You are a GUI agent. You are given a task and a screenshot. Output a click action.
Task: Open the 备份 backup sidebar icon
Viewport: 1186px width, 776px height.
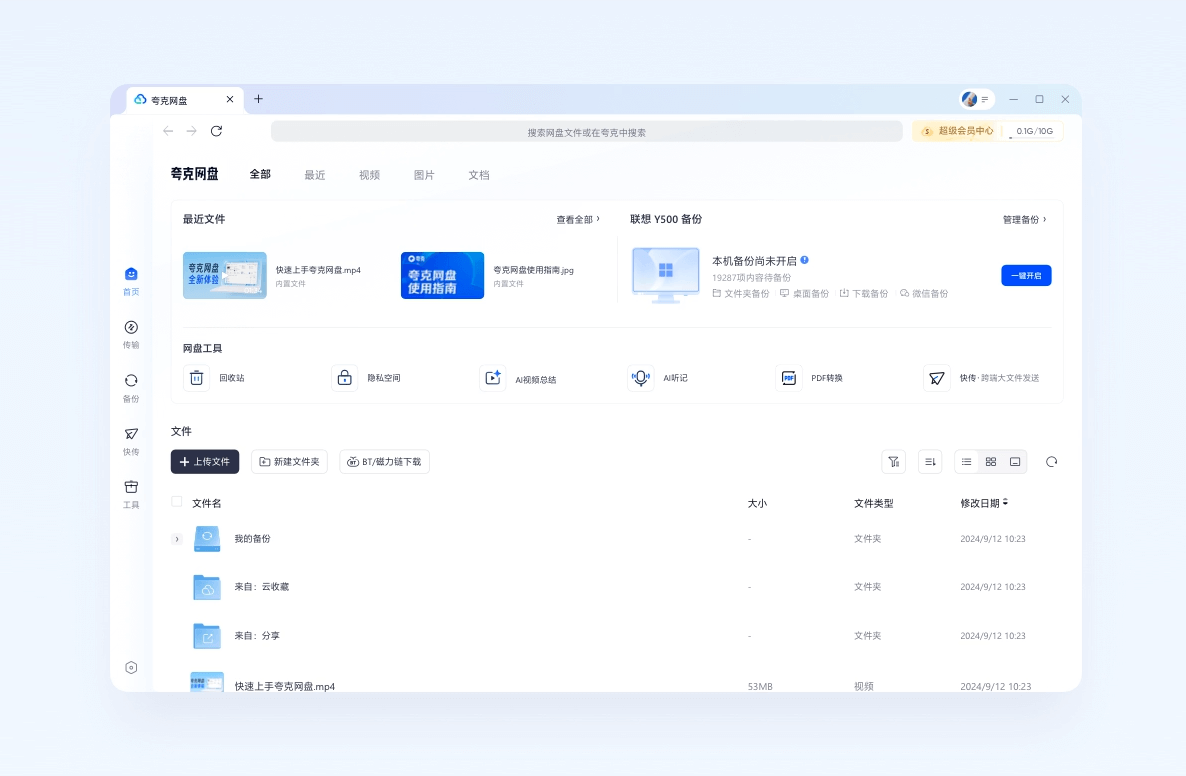131,387
